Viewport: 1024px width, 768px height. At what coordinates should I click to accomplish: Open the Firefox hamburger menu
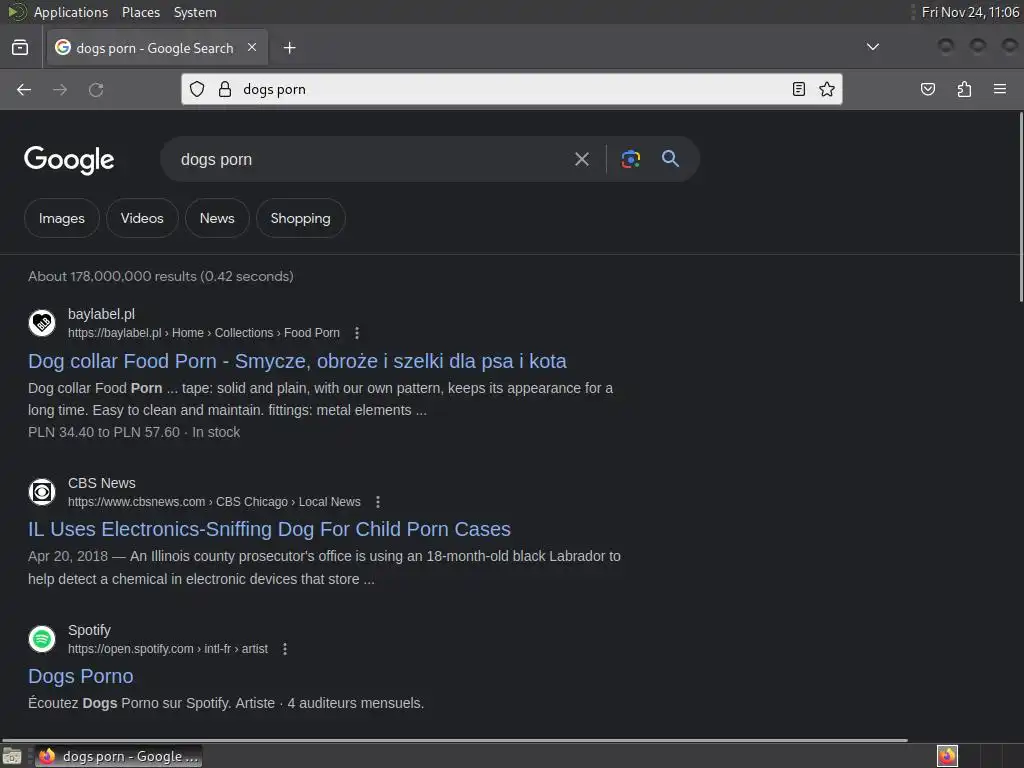pos(1000,89)
